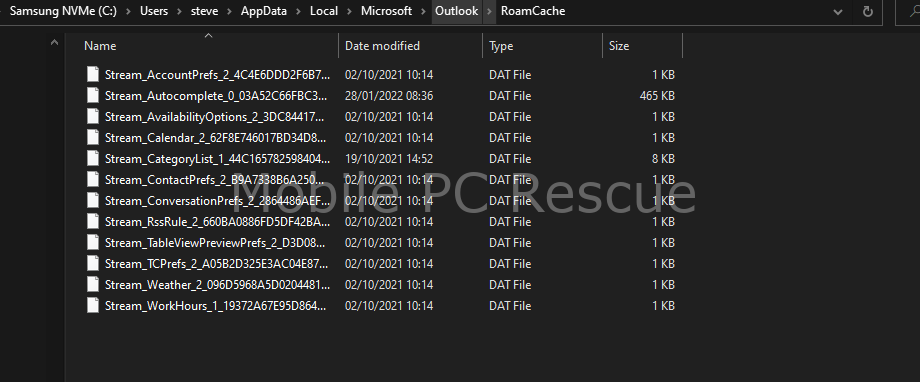Select the Stream_Calendar file icon
Viewport: 920px width, 382px height.
click(93, 138)
